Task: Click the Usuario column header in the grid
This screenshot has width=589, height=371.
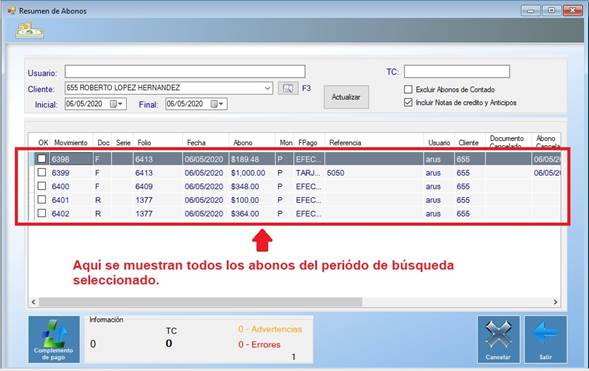Action: click(x=439, y=143)
